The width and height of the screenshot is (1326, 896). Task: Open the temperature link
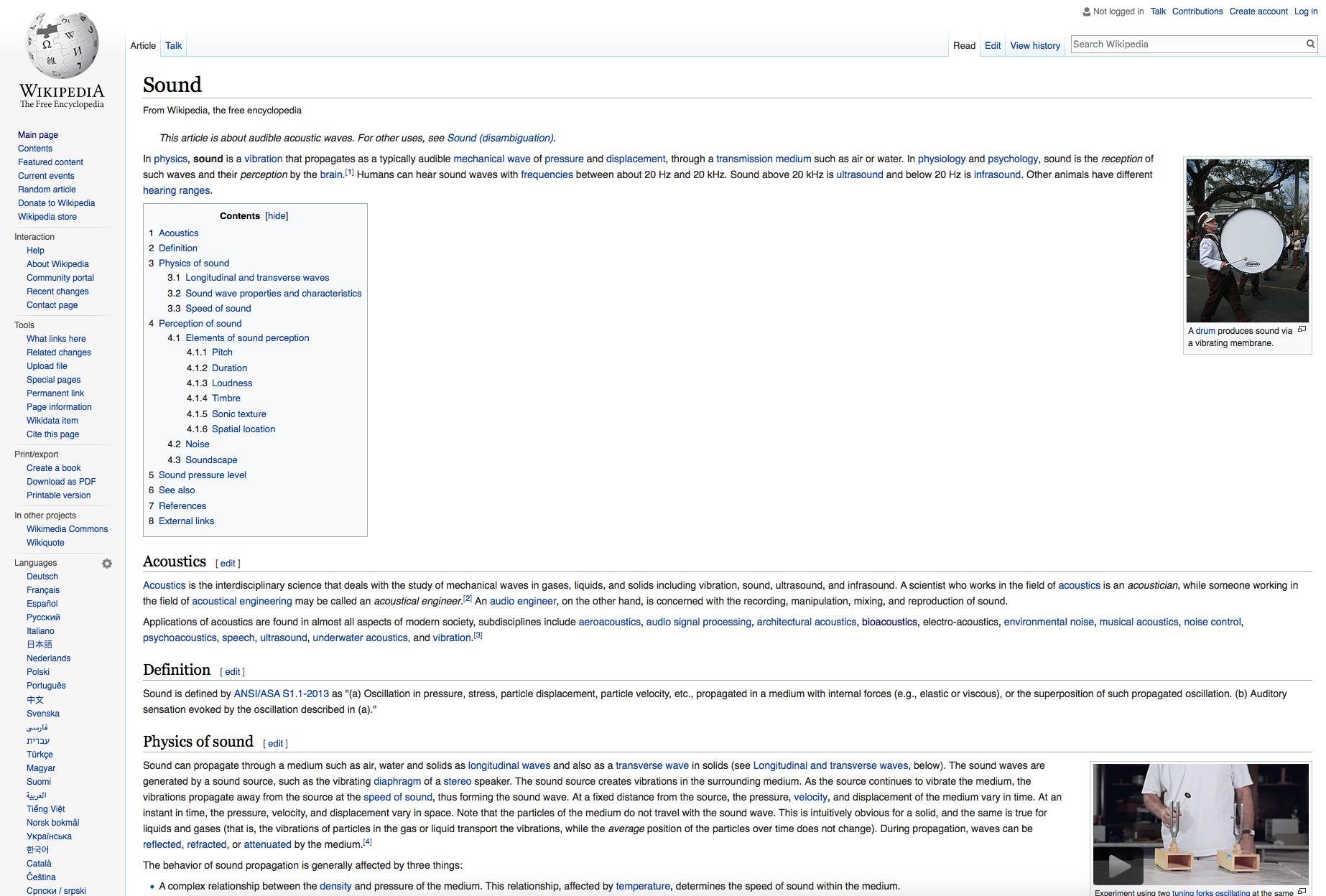point(643,886)
